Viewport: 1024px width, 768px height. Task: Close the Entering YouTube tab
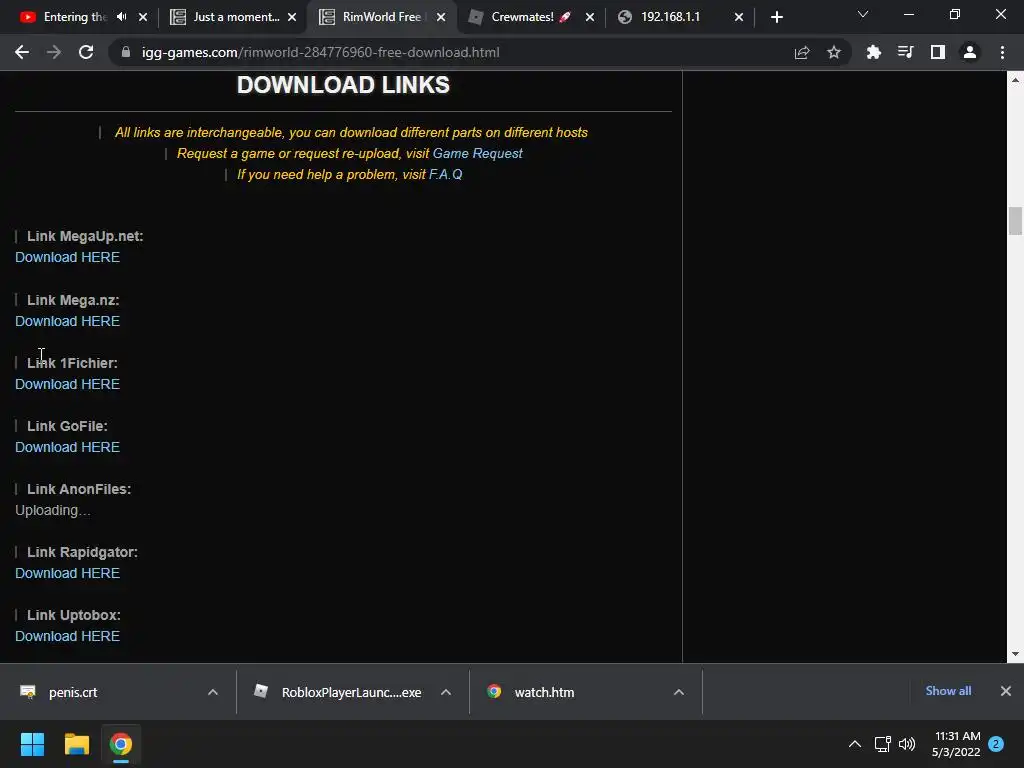pyautogui.click(x=143, y=17)
